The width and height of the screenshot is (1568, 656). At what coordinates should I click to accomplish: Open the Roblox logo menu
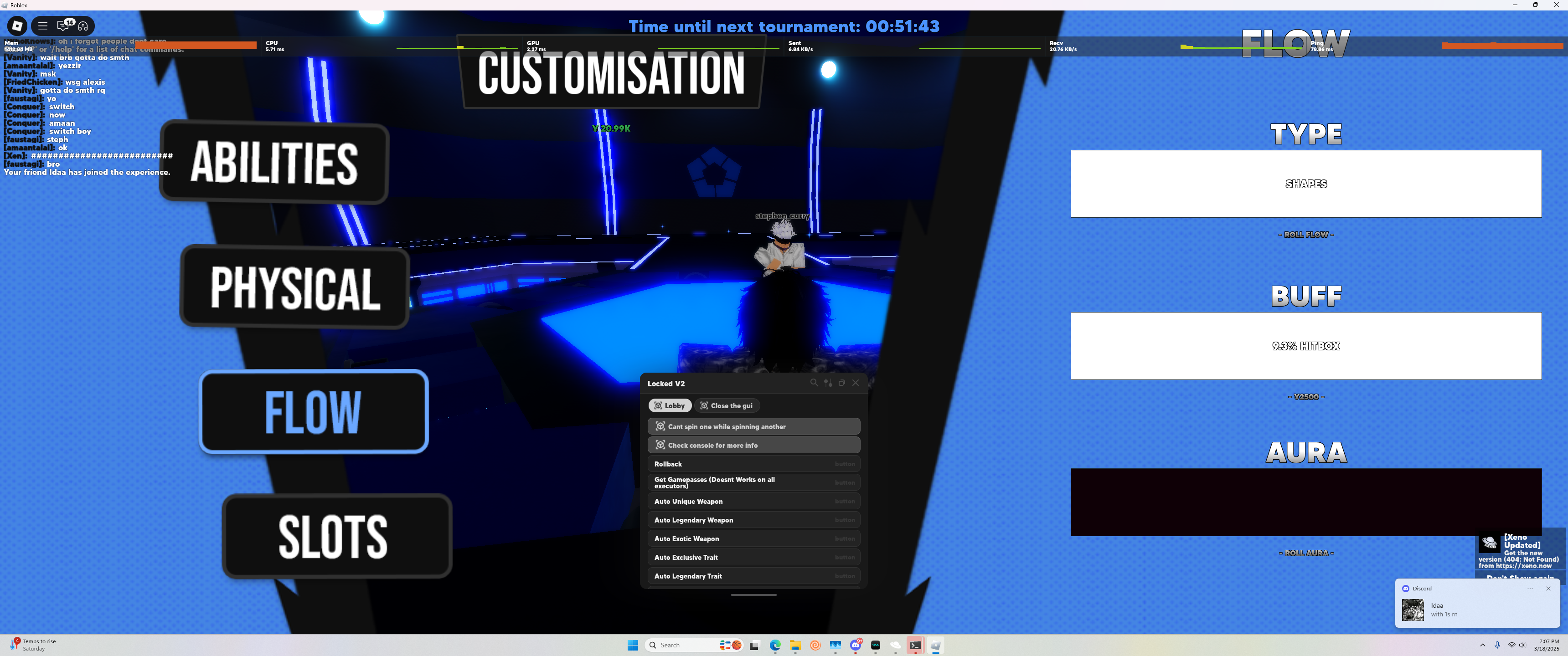click(x=17, y=26)
